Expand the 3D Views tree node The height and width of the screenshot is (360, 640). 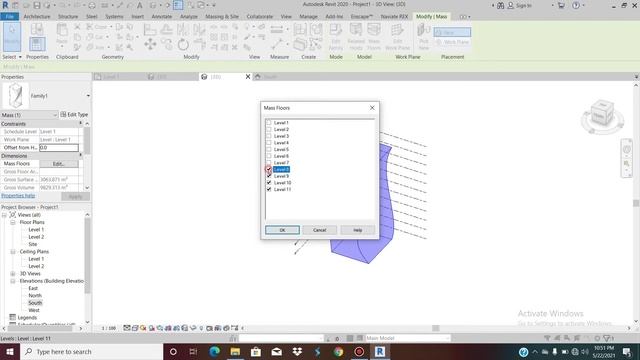pyautogui.click(x=13, y=273)
